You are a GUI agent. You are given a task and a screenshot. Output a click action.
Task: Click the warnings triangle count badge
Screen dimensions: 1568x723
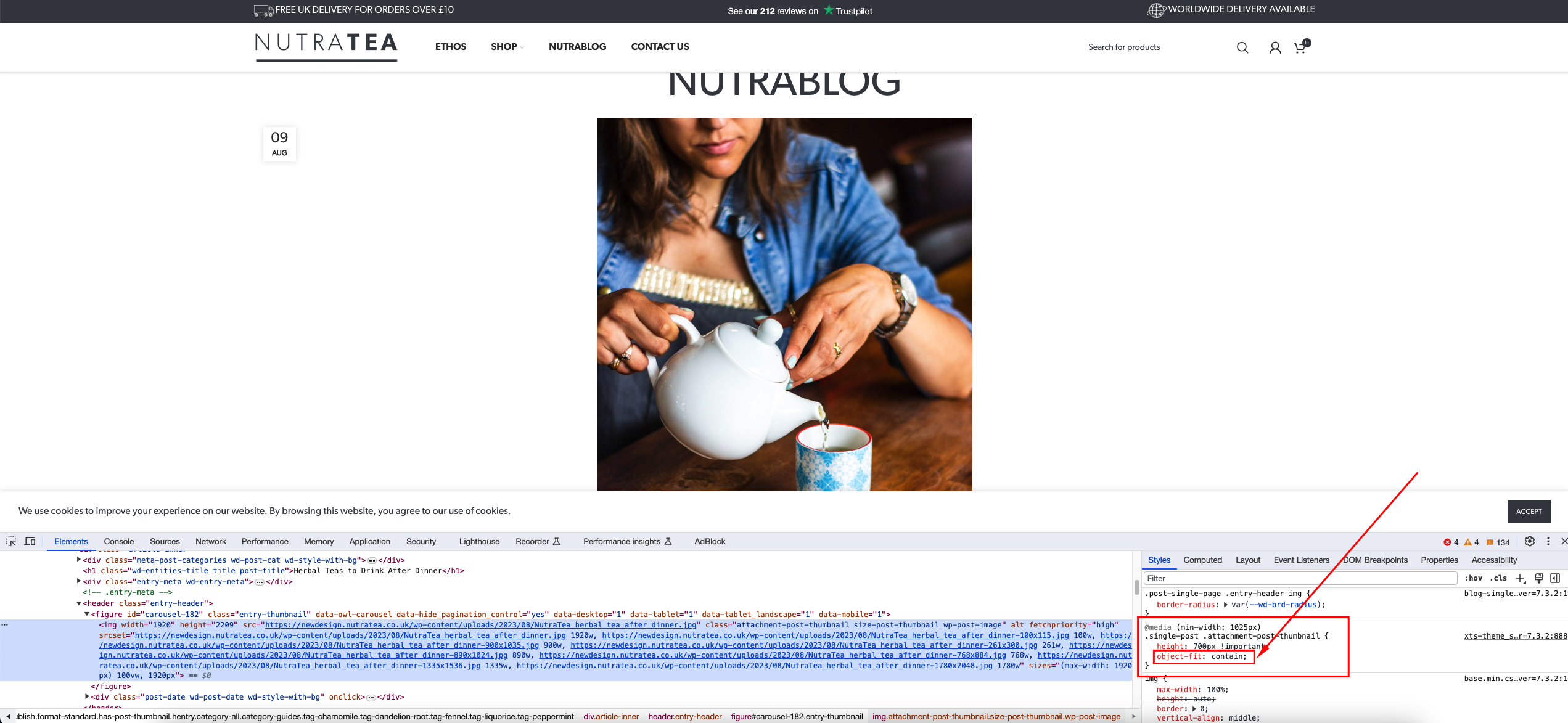tap(1471, 542)
